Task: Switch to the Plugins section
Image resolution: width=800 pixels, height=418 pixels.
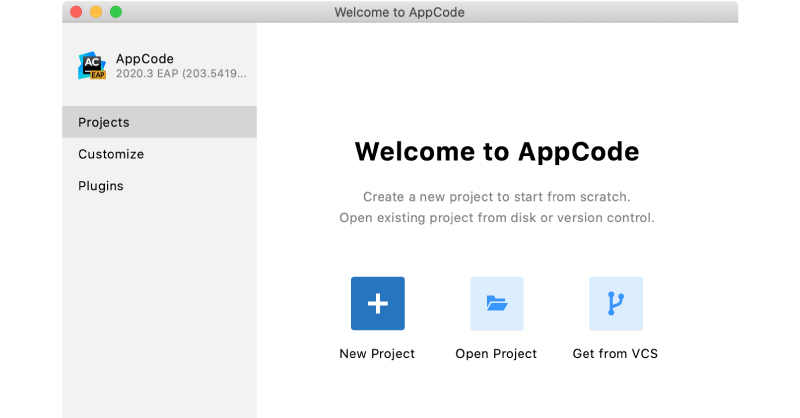Action: pos(159,186)
